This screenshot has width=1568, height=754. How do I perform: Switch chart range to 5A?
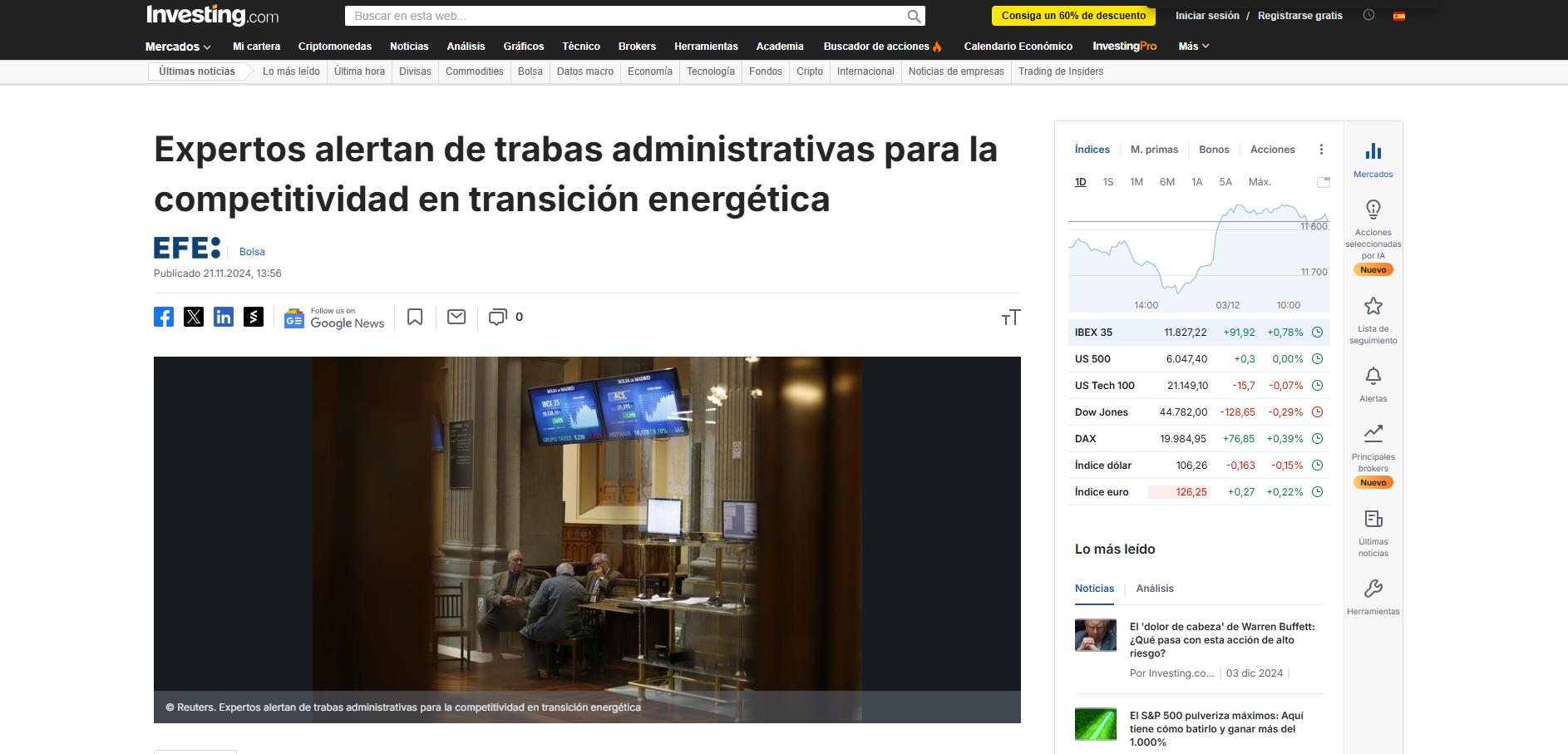coord(1225,182)
